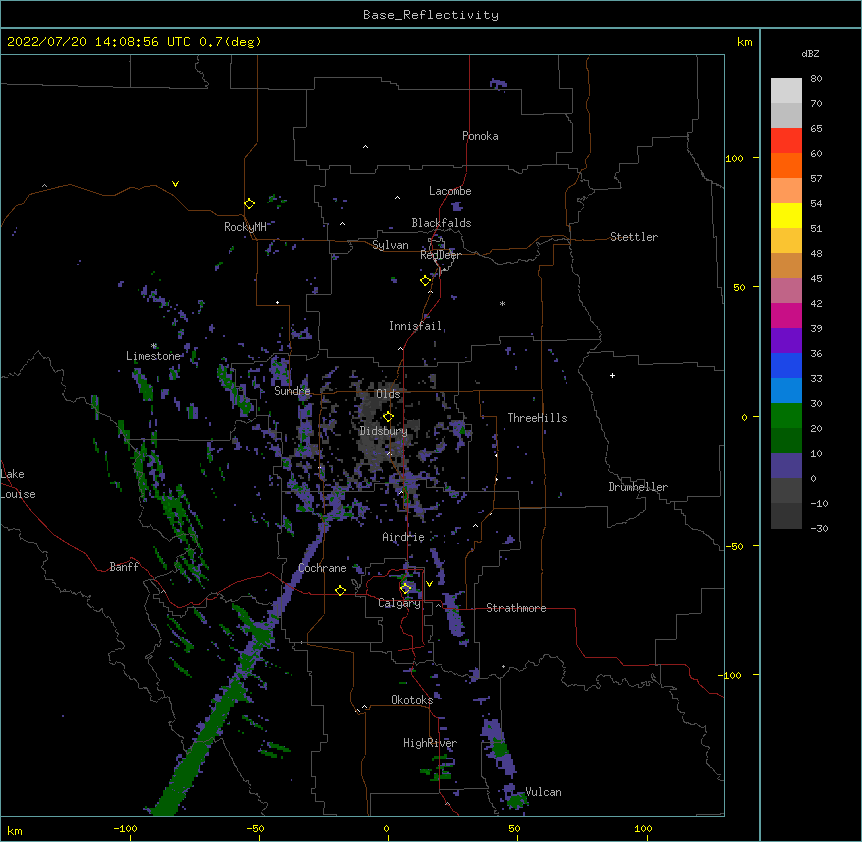862x842 pixels.
Task: Select the HighRiver label
Action: point(430,743)
